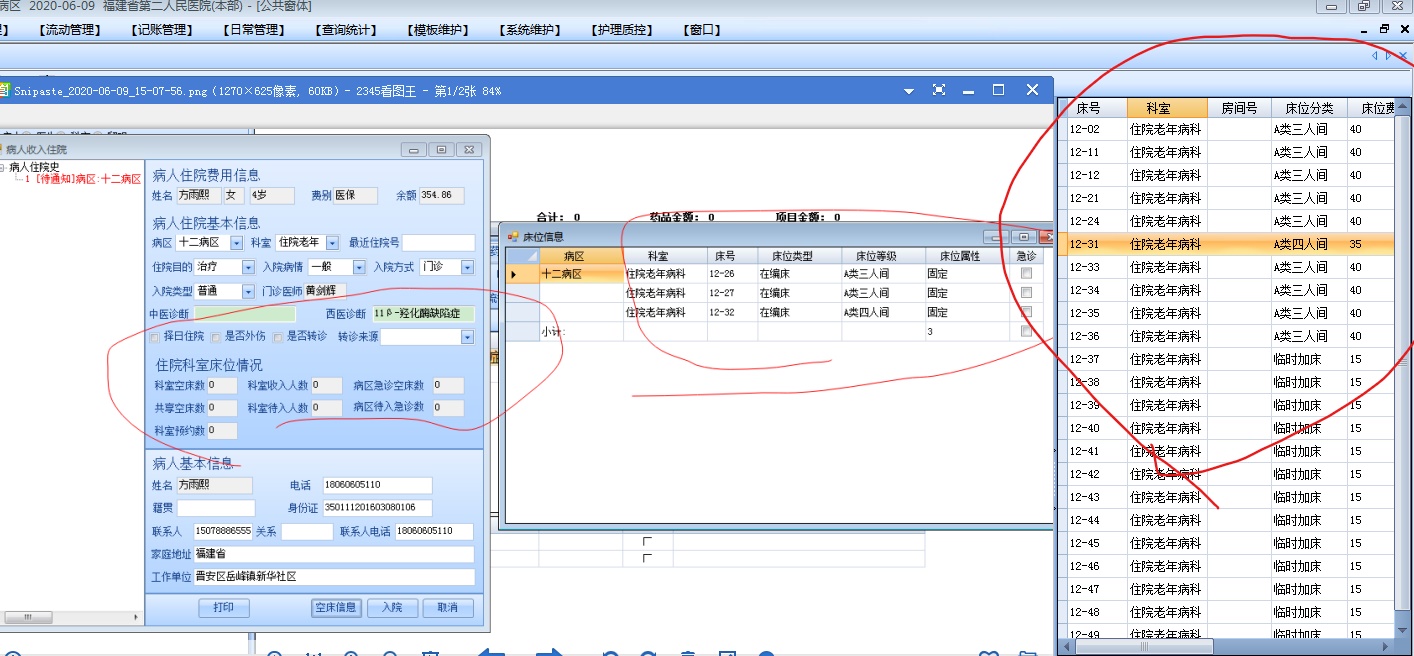
Task: Open the 转诊来源 dropdown
Action: click(467, 337)
